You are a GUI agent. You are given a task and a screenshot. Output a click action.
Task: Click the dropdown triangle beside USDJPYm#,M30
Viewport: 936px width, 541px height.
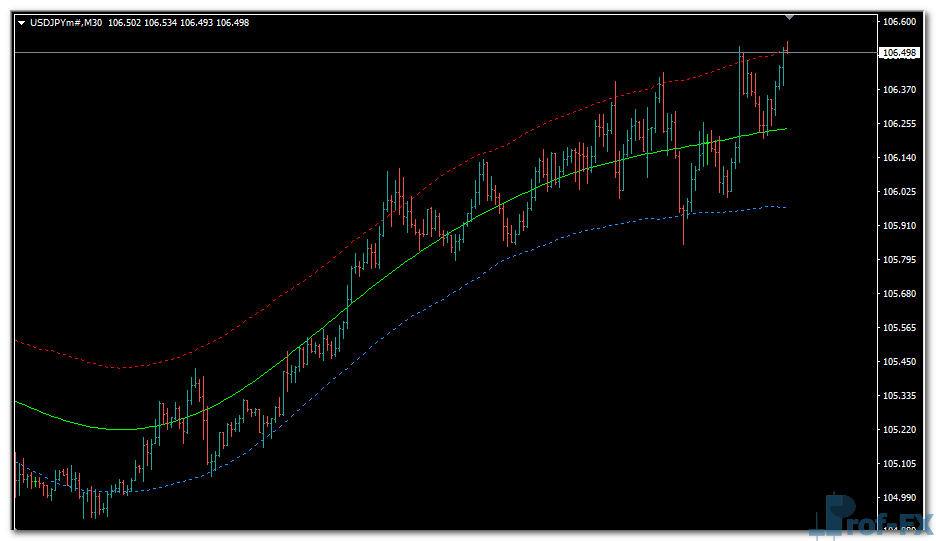[21, 23]
